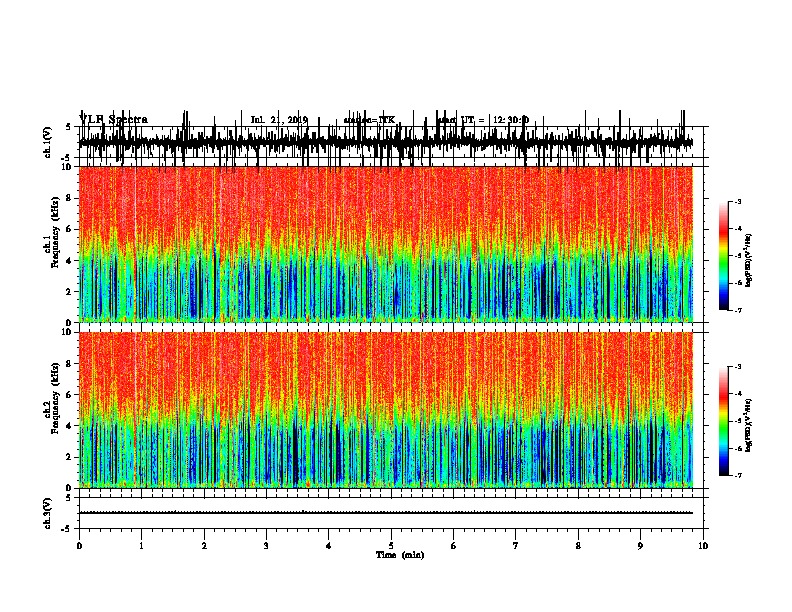Click the 8 kHz tick on ch.2 spectrogram
Viewport: 792px width, 612px height.
point(69,364)
